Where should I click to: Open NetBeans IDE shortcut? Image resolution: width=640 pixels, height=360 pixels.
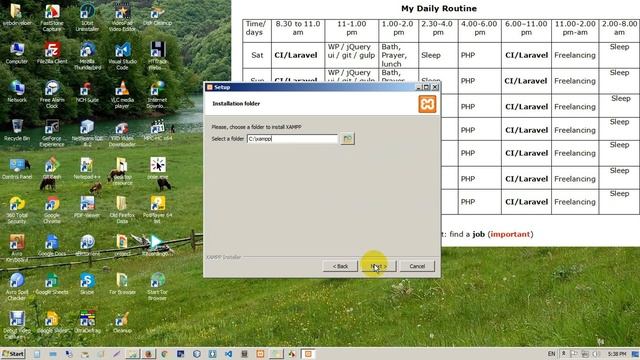point(87,133)
